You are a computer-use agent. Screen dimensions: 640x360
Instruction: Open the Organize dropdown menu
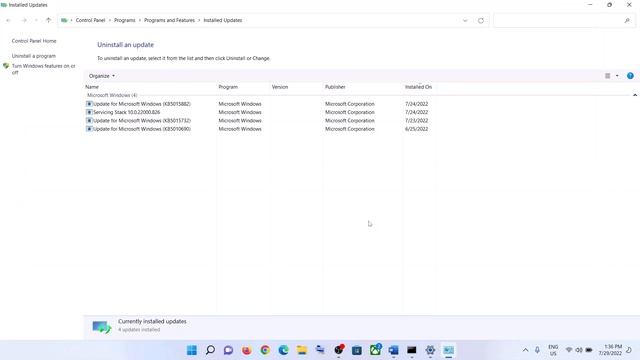coord(102,76)
